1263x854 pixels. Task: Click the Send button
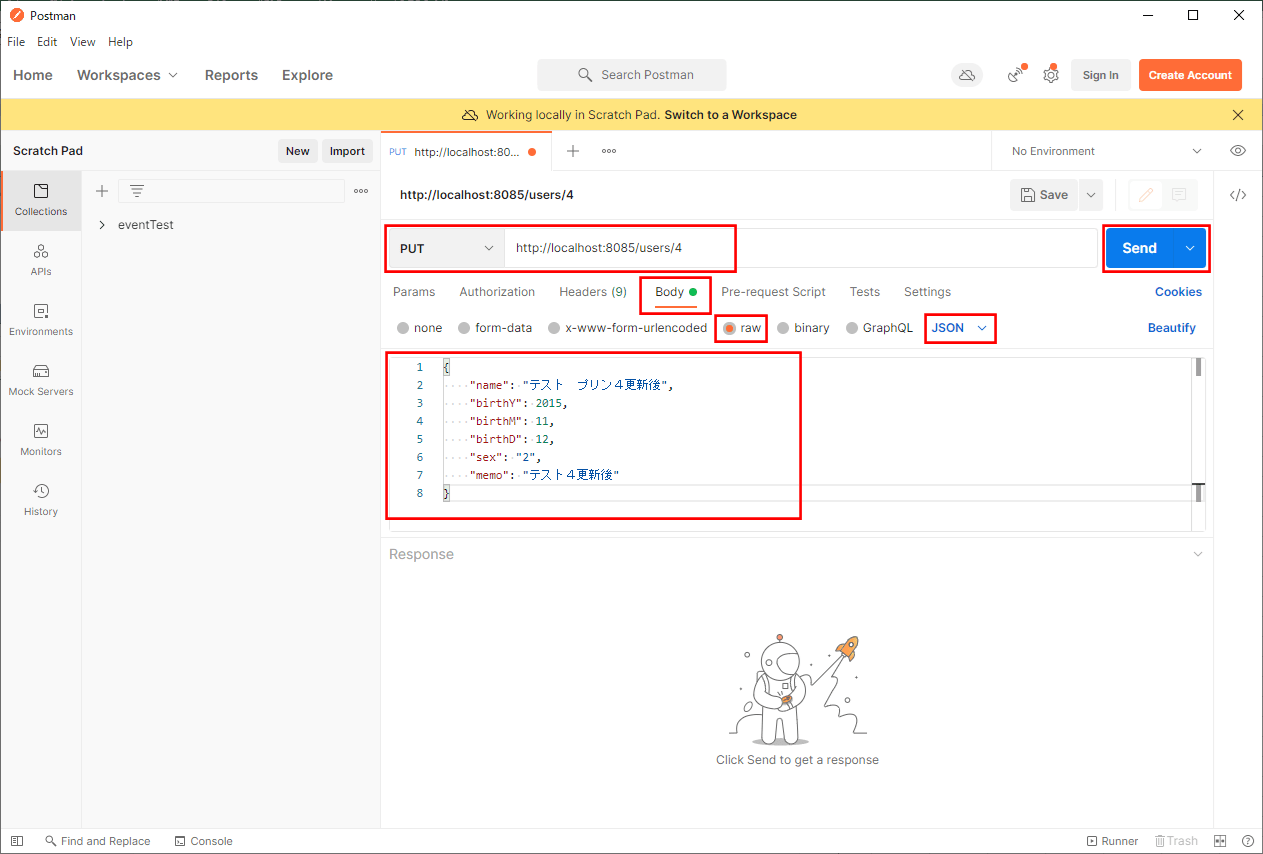click(x=1139, y=248)
